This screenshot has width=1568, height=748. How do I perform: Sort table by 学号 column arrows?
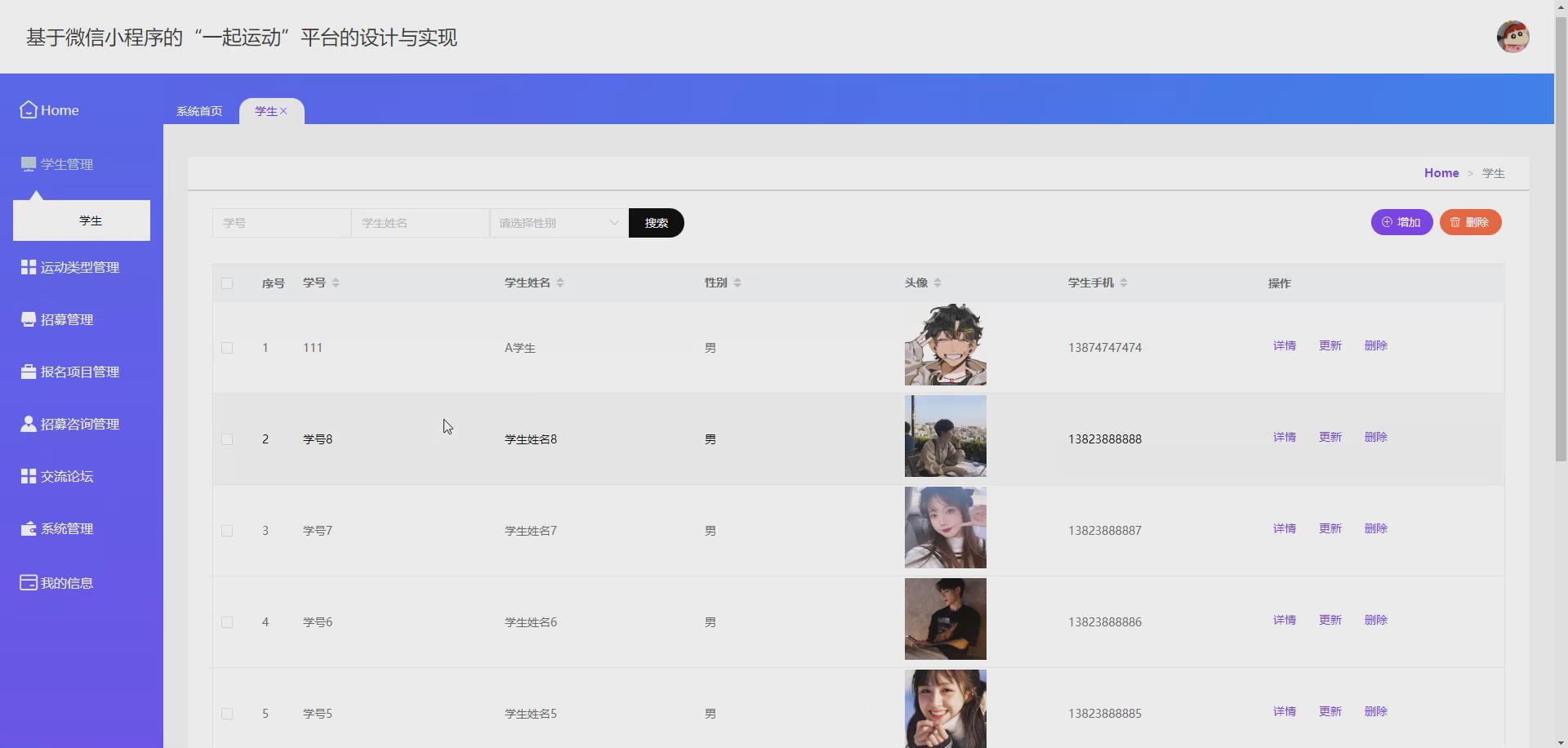[336, 283]
